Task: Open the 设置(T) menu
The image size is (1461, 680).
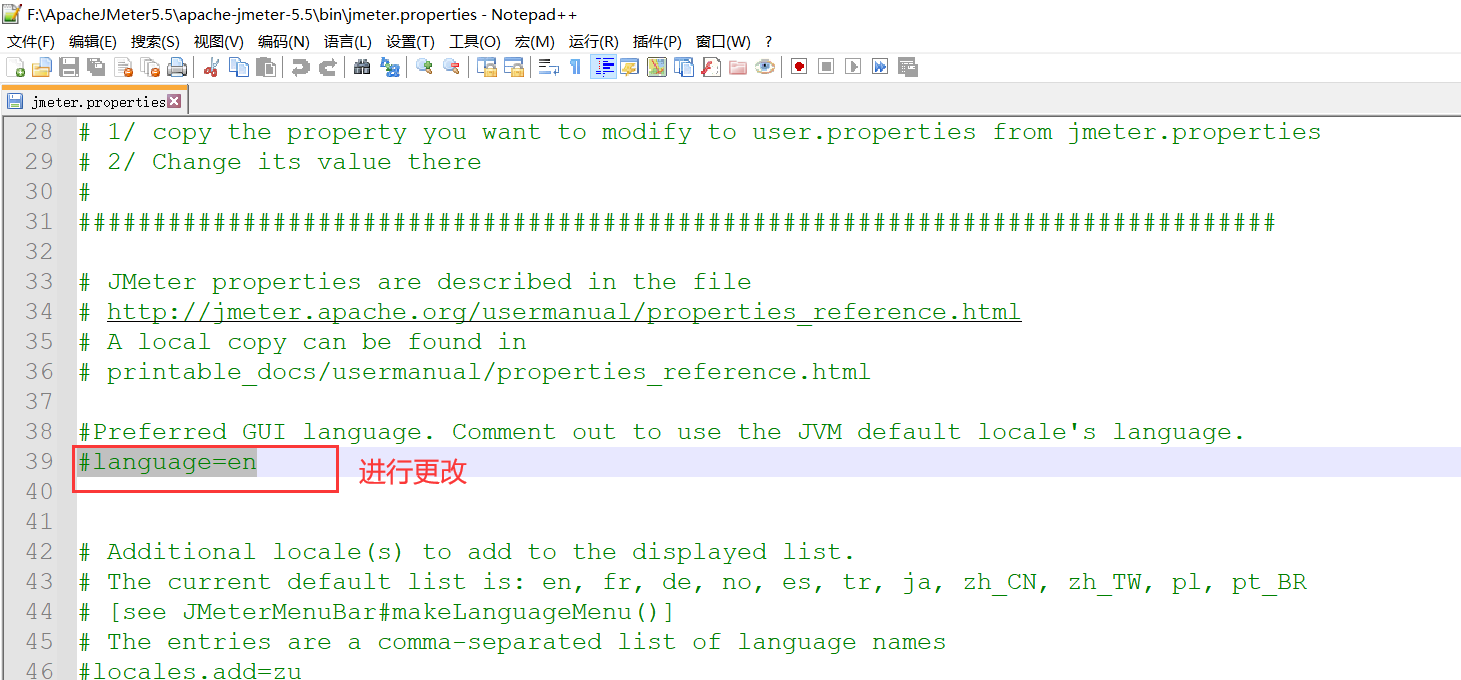Action: pyautogui.click(x=410, y=41)
